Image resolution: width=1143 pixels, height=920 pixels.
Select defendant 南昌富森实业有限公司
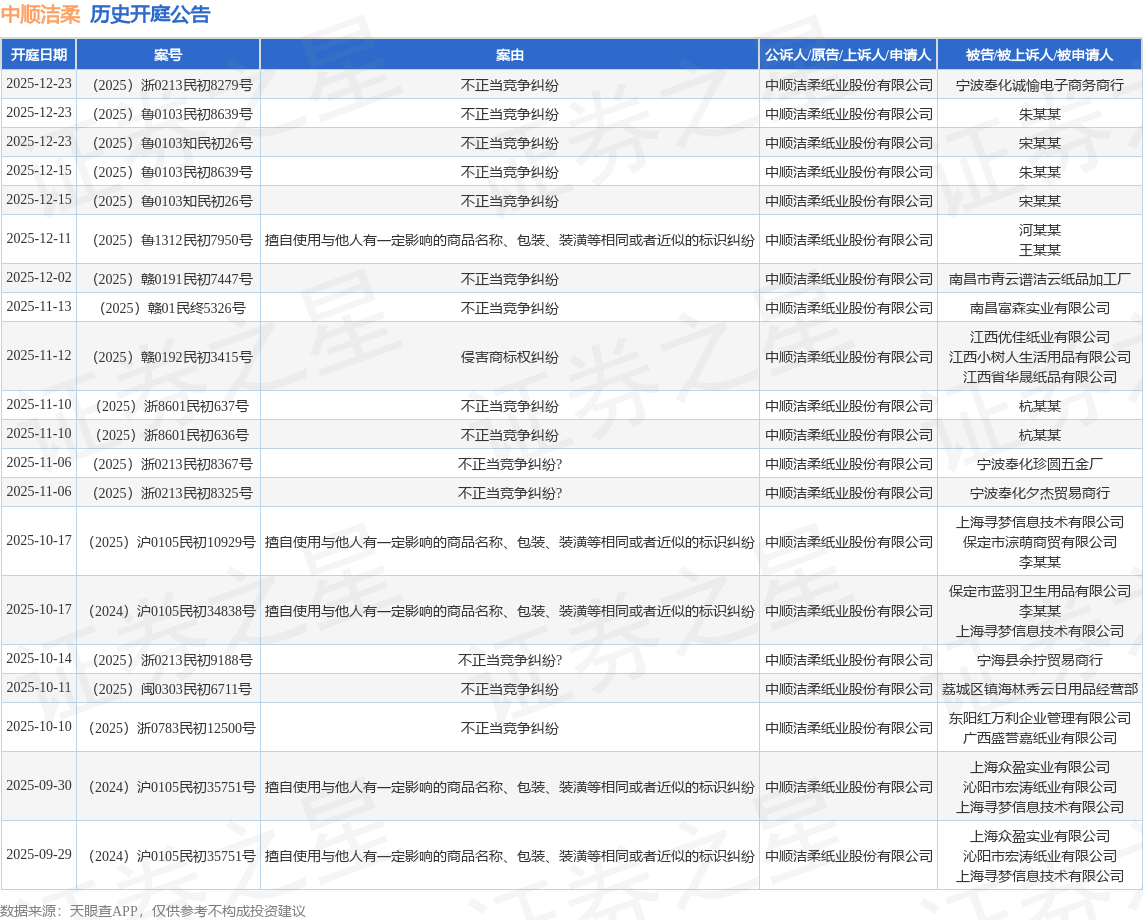[1039, 308]
